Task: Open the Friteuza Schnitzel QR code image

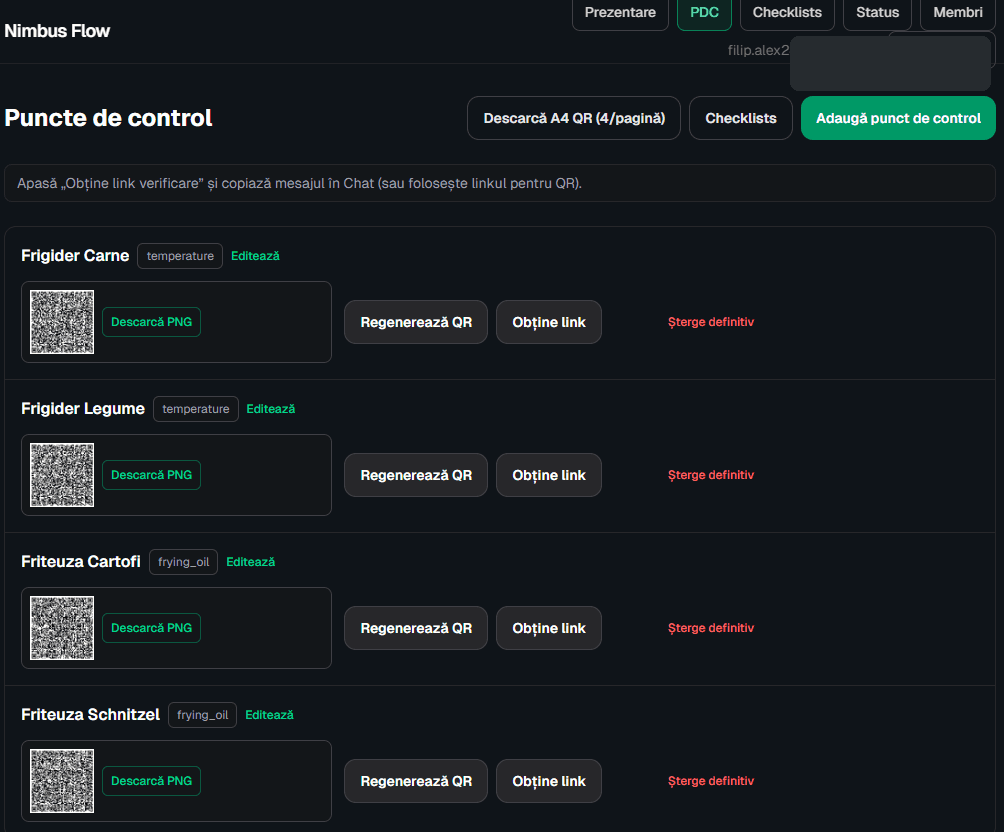Action: click(x=62, y=781)
